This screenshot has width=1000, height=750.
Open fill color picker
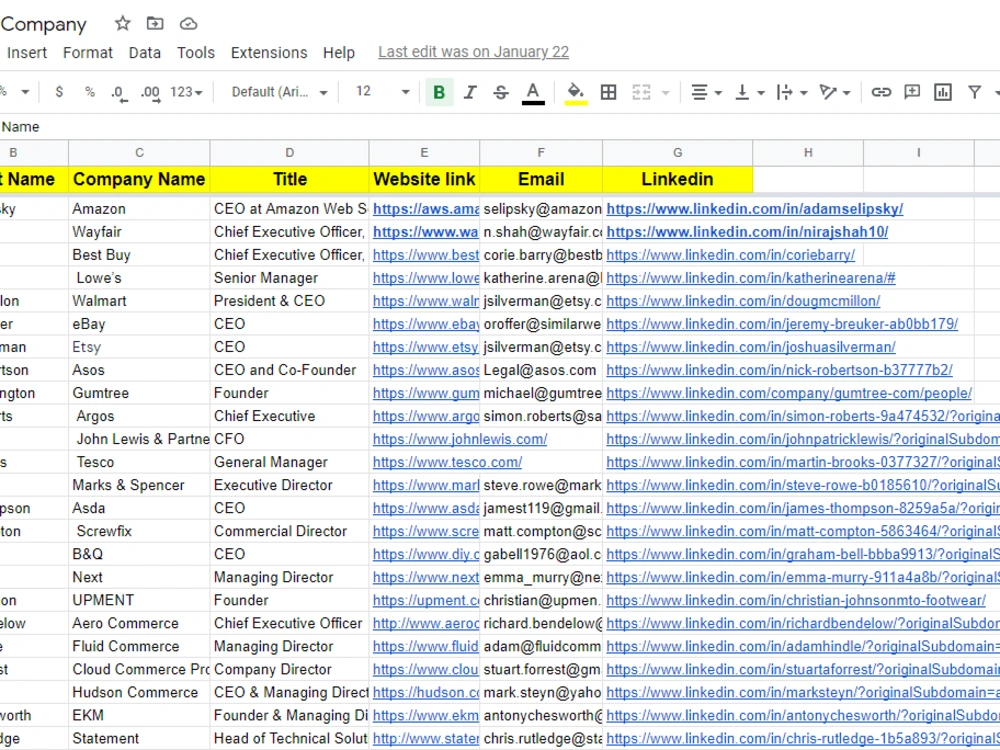click(x=575, y=92)
